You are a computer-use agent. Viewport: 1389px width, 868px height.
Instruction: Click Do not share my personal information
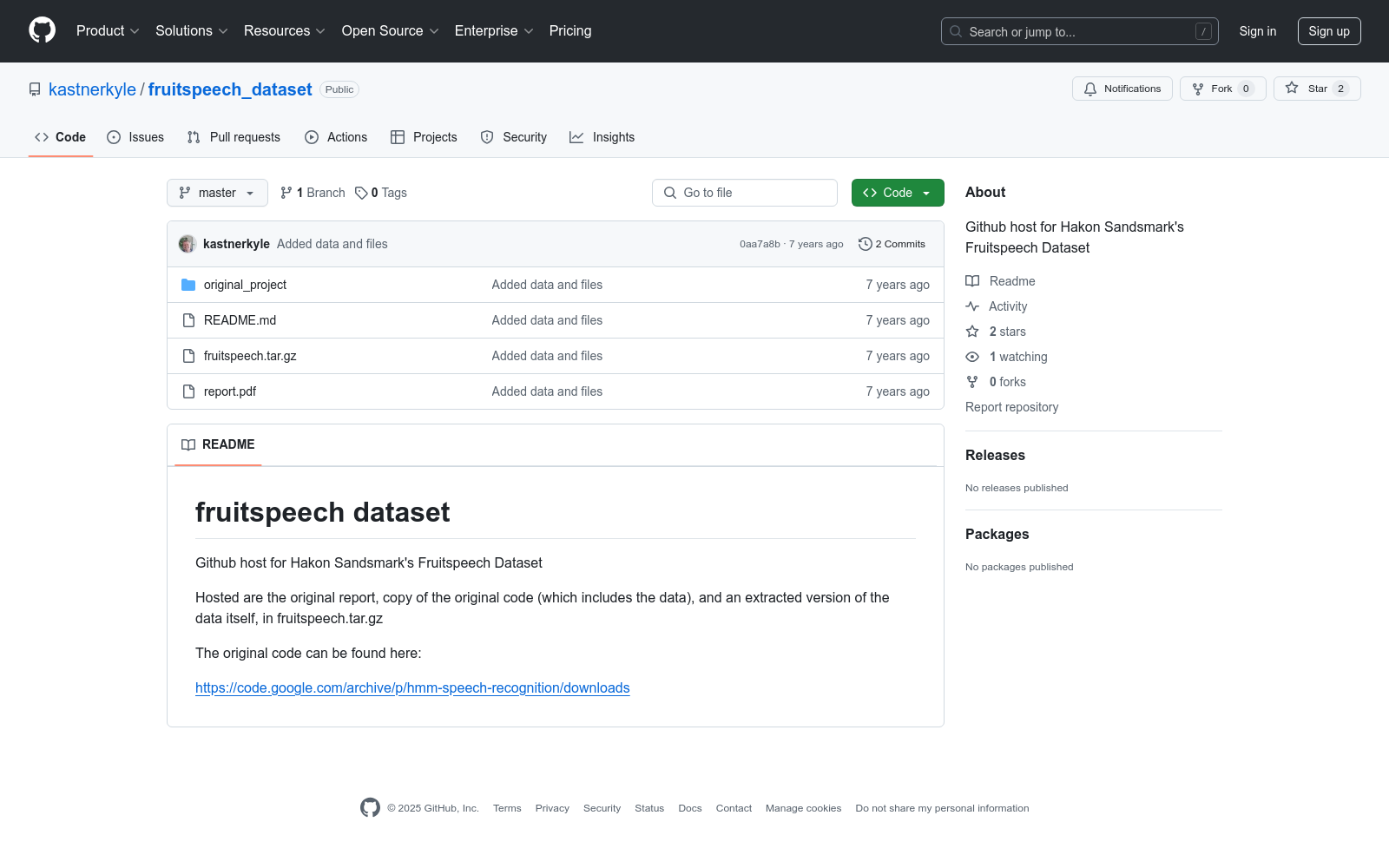click(x=942, y=808)
